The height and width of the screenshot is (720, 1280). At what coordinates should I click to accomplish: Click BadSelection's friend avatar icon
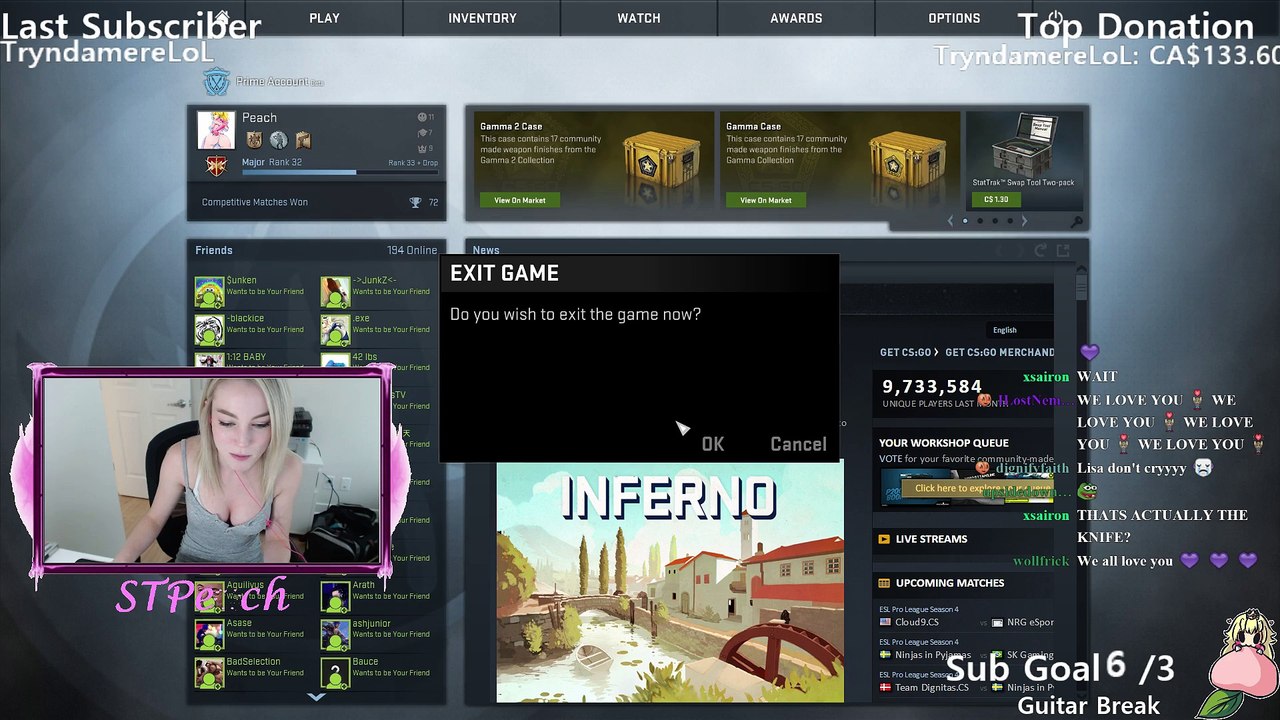pos(209,672)
